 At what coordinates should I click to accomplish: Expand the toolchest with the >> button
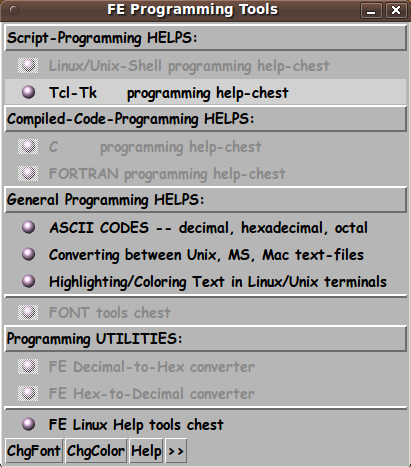(176, 451)
